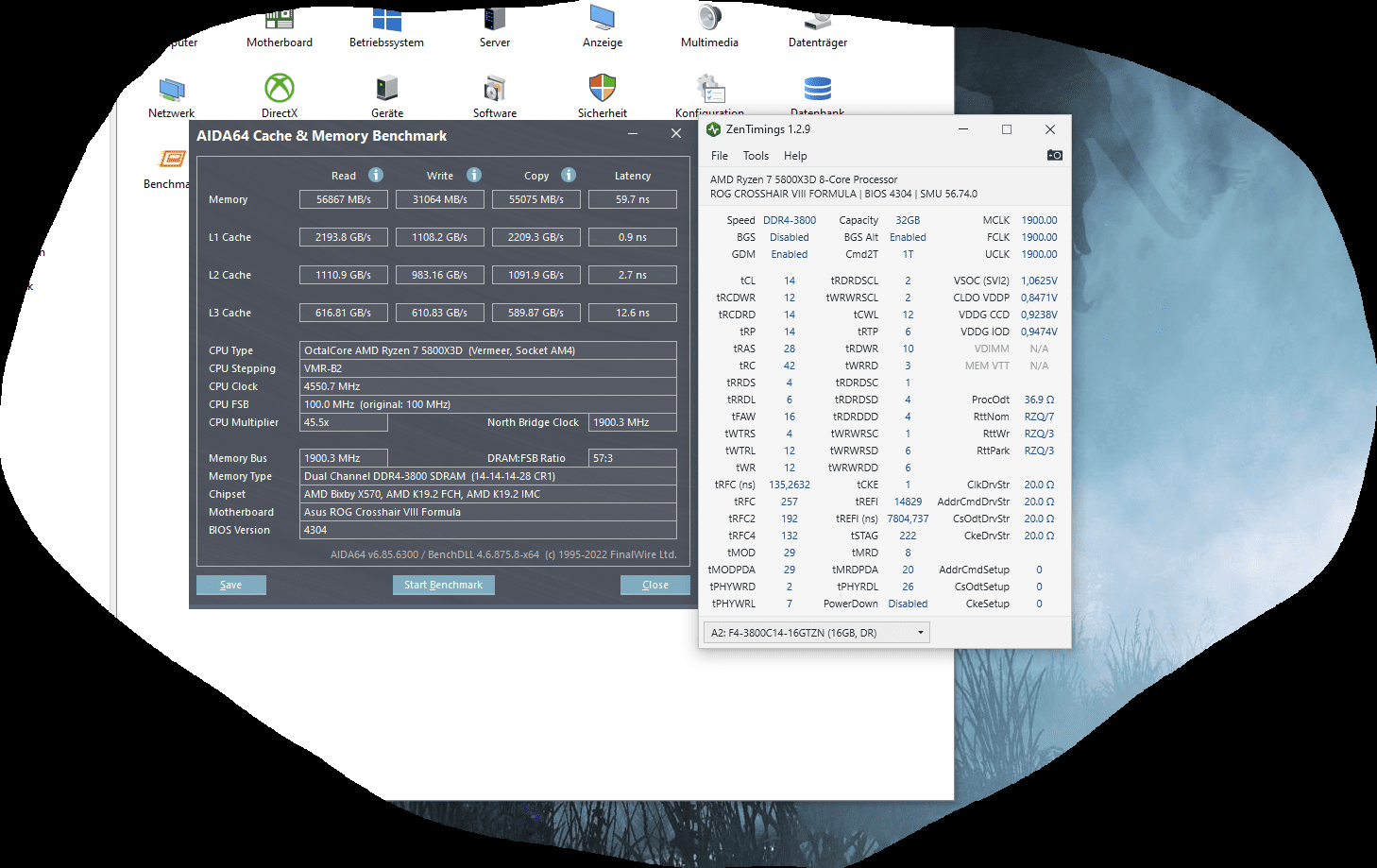Click the Close button in benchmark dialog
The height and width of the screenshot is (868, 1377).
[655, 585]
